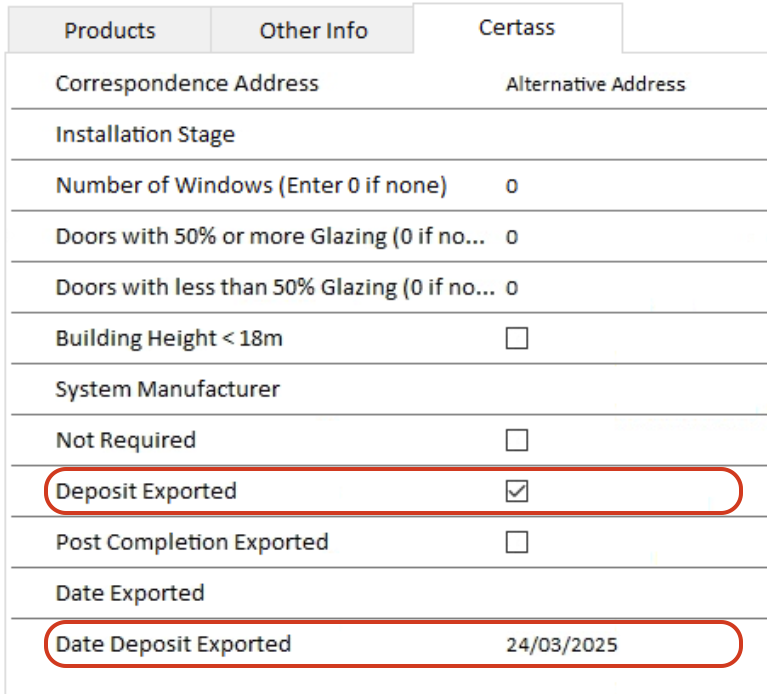Viewport: 767px width, 694px height.
Task: Uncheck the Deposit Exported checkbox
Action: point(517,492)
